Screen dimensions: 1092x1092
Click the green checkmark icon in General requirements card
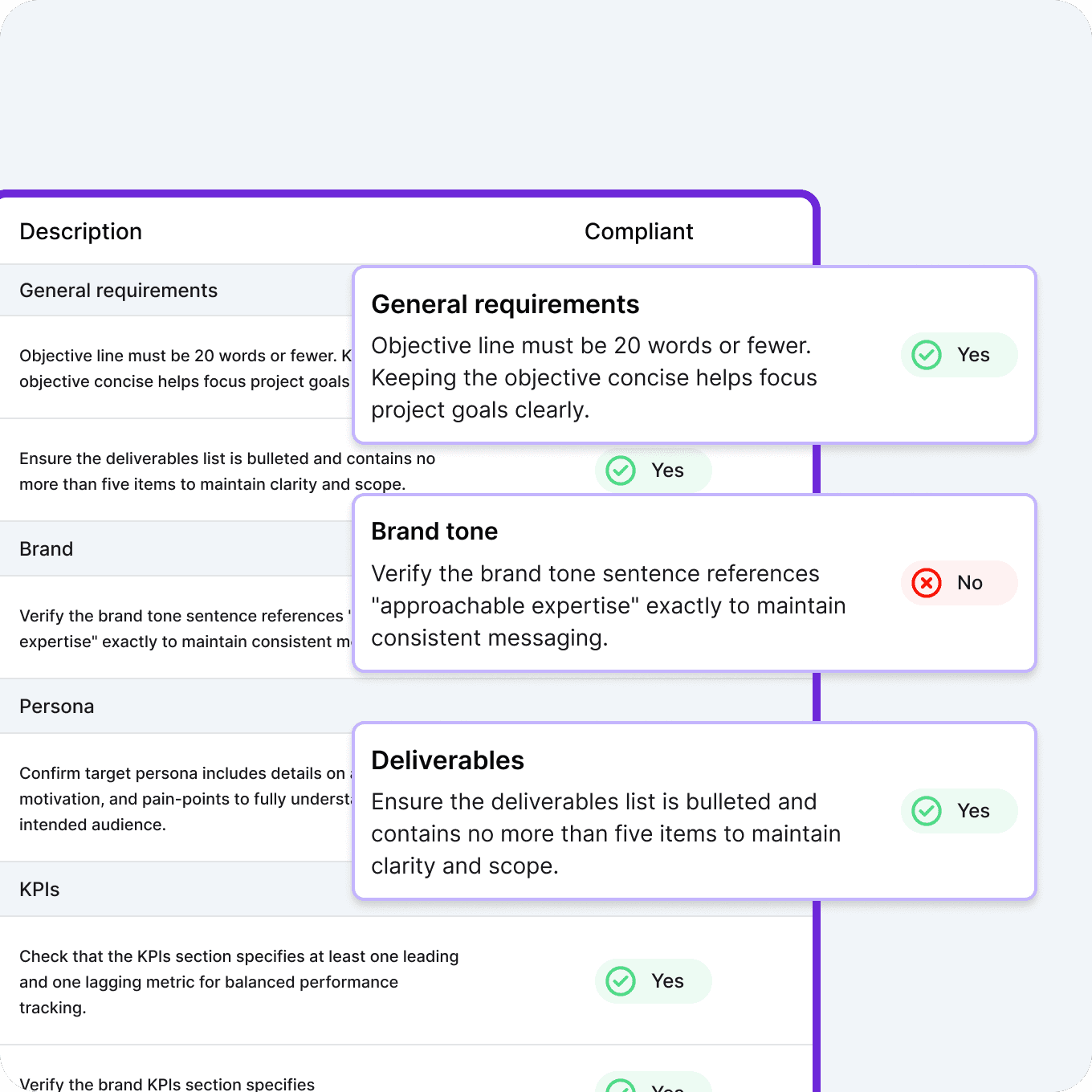pos(926,354)
